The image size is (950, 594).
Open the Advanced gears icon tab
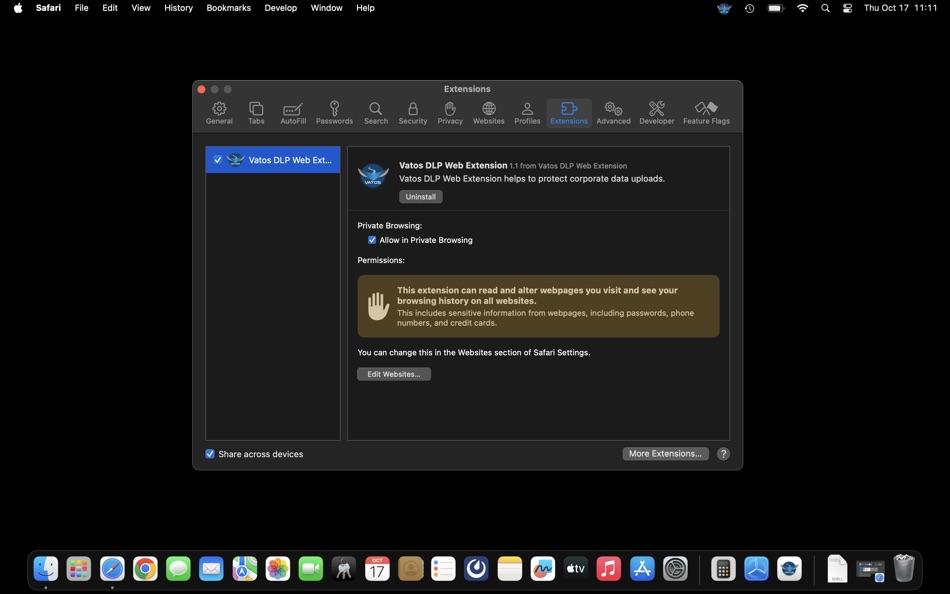tap(613, 113)
